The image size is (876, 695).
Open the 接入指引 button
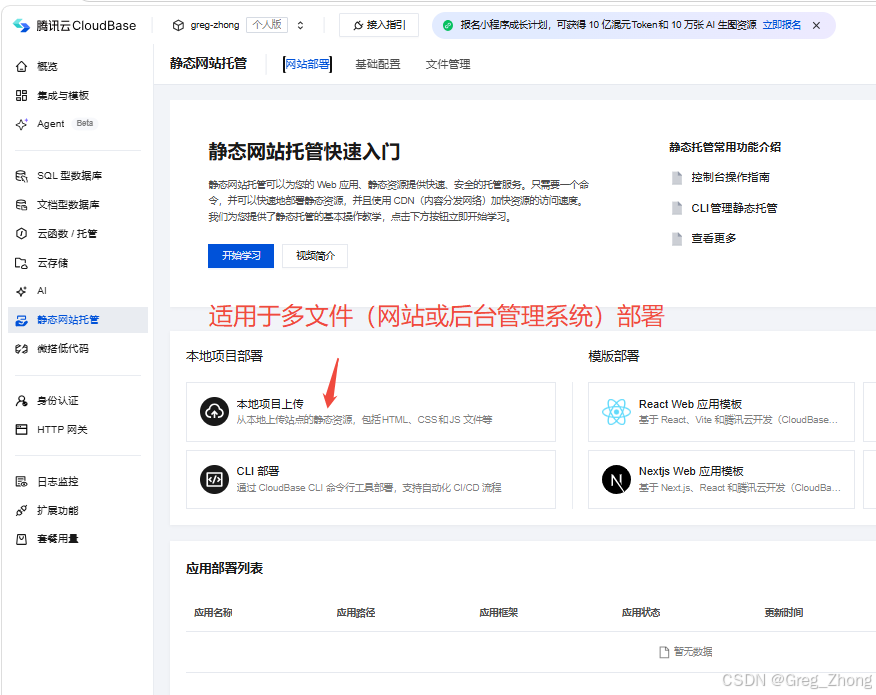pos(379,25)
